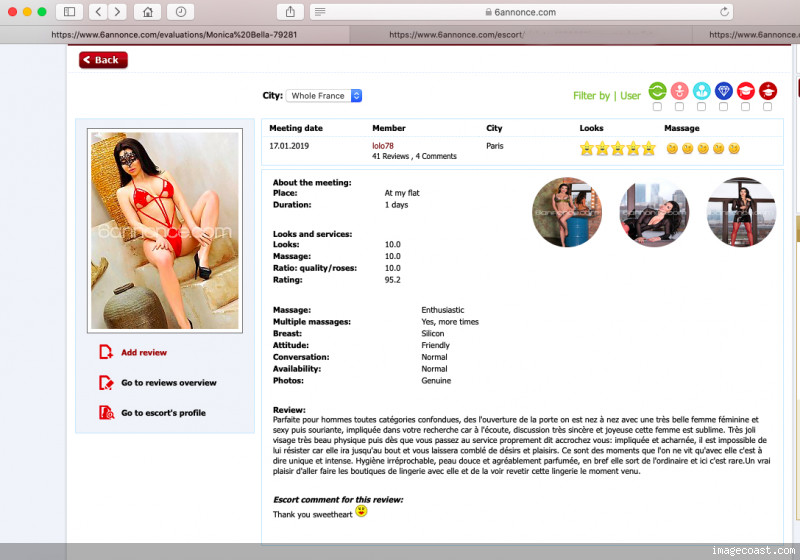Go back with the browser back arrow
The image size is (800, 560).
98,12
